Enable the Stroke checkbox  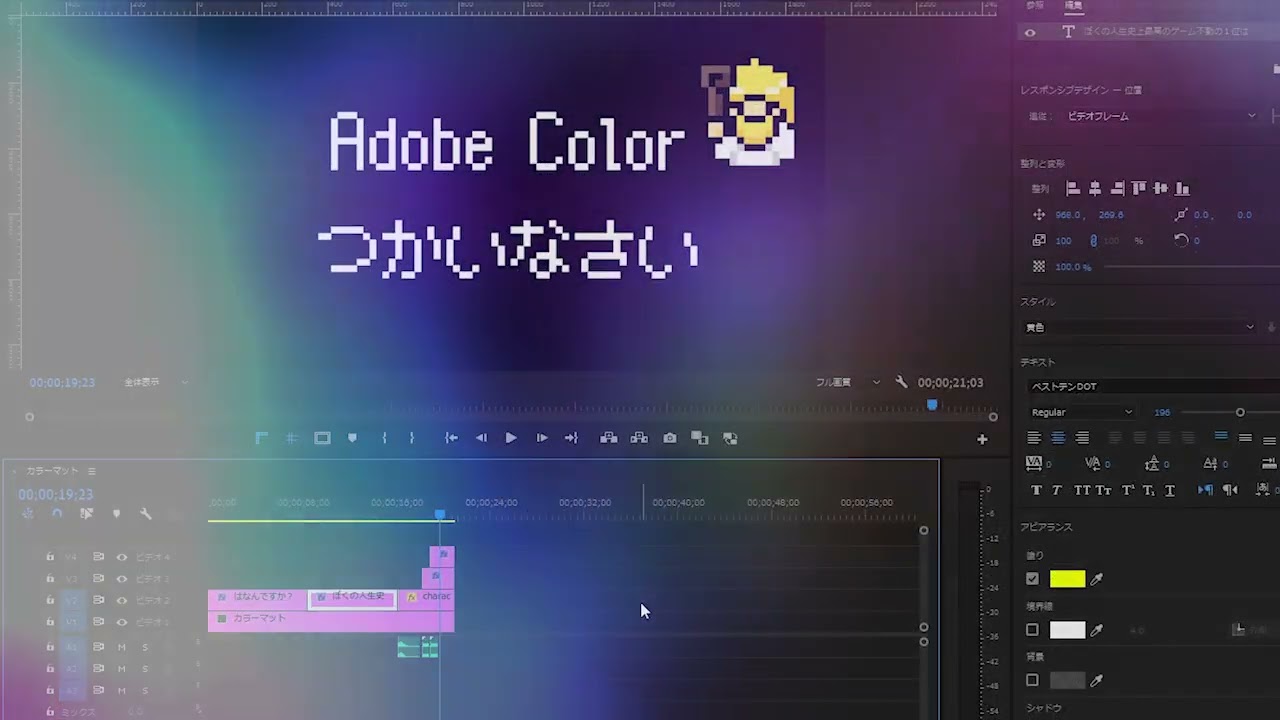1032,630
